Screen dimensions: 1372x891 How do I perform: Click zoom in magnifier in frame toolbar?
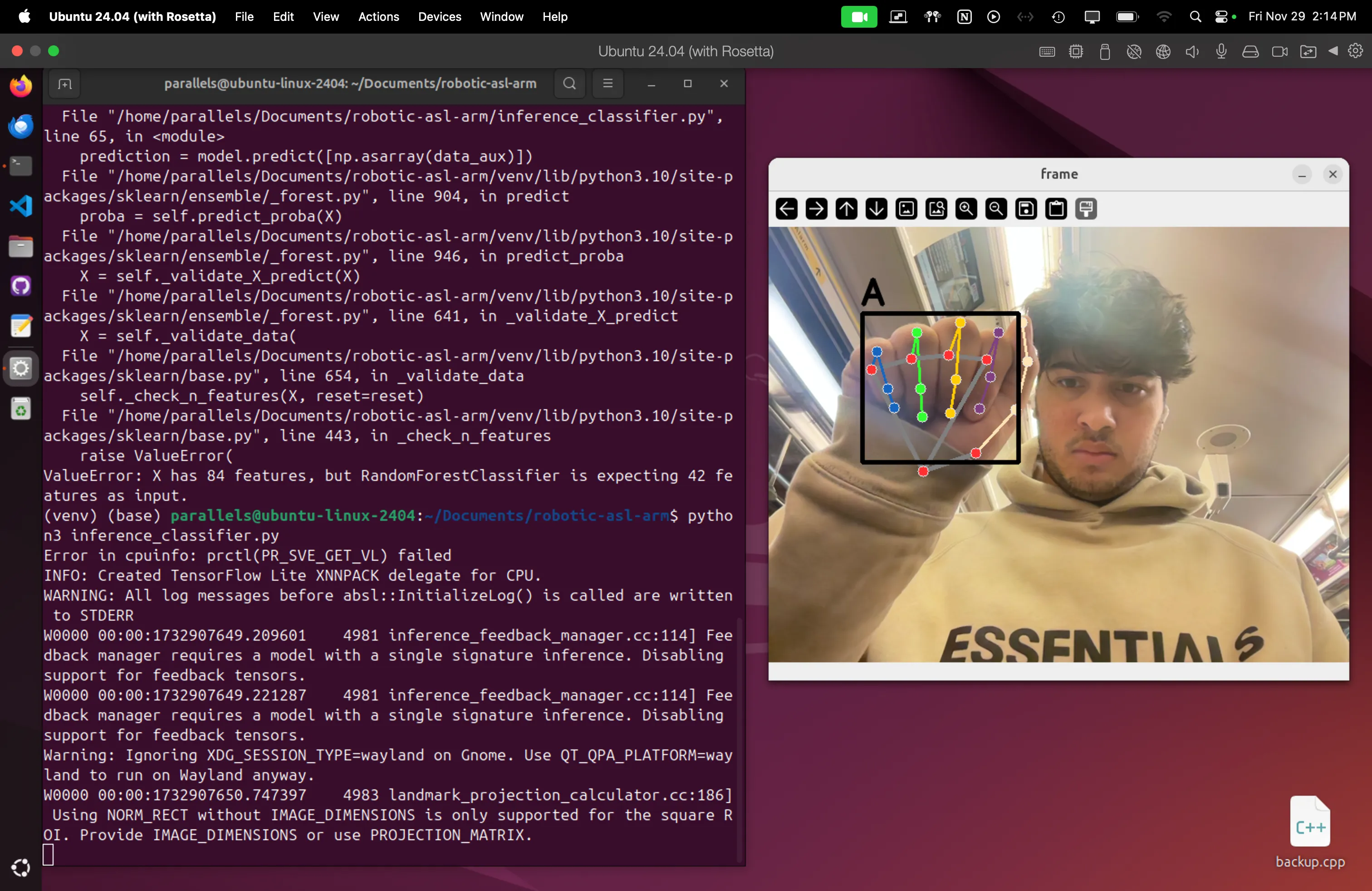tap(966, 209)
